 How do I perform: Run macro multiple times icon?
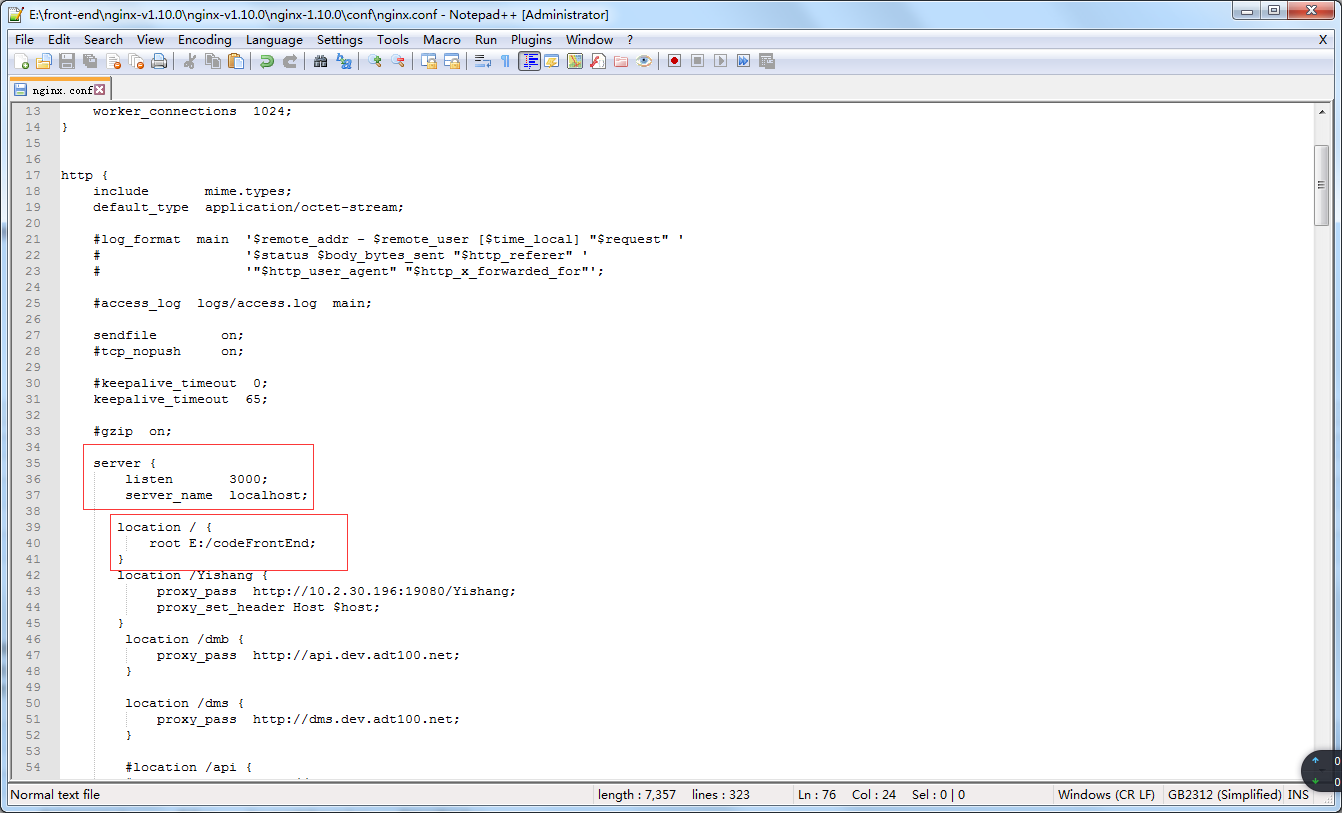(744, 61)
